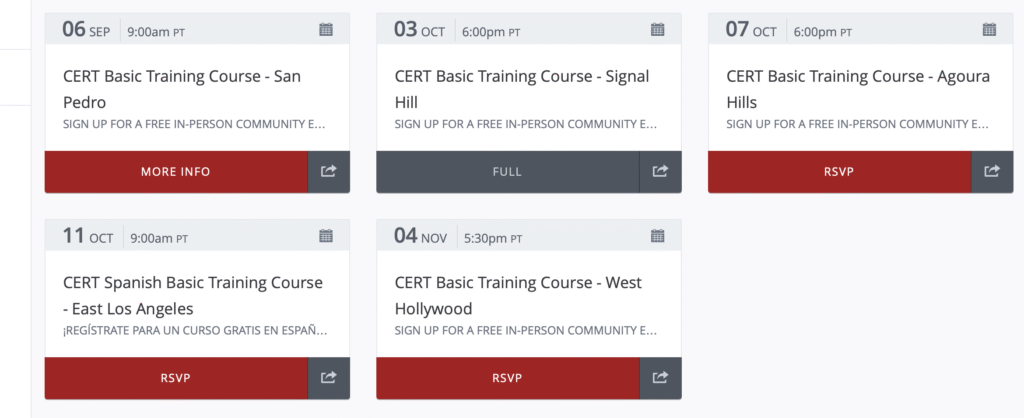RSVP for Spanish course in East Los Angeles
Viewport: 1024px width, 418px height.
[176, 378]
